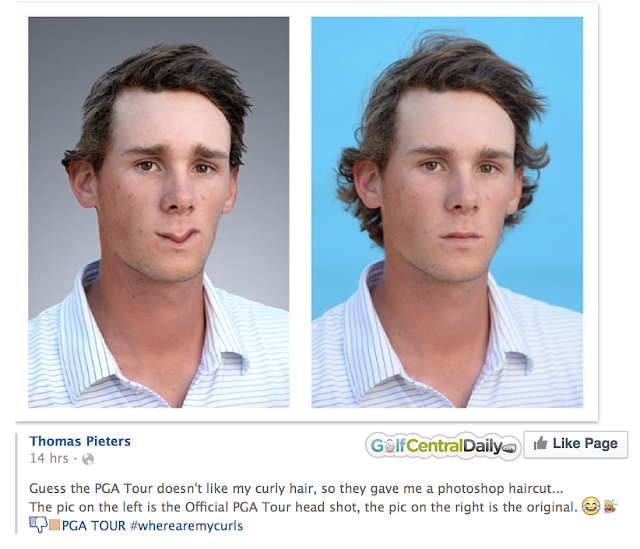Open the right original curly hair photo
The width and height of the screenshot is (640, 549).
tap(447, 212)
